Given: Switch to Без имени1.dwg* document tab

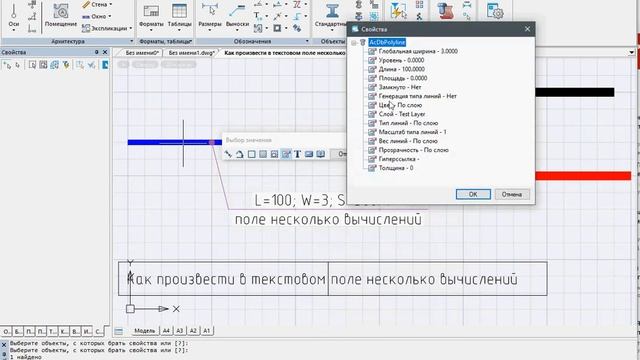Looking at the screenshot, I should [191, 53].
